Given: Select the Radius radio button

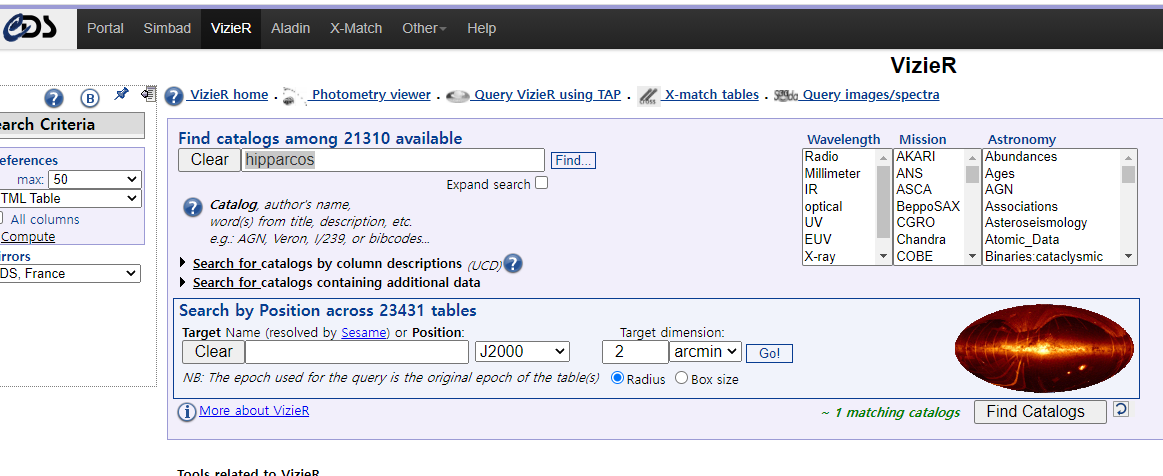Looking at the screenshot, I should click(x=617, y=378).
